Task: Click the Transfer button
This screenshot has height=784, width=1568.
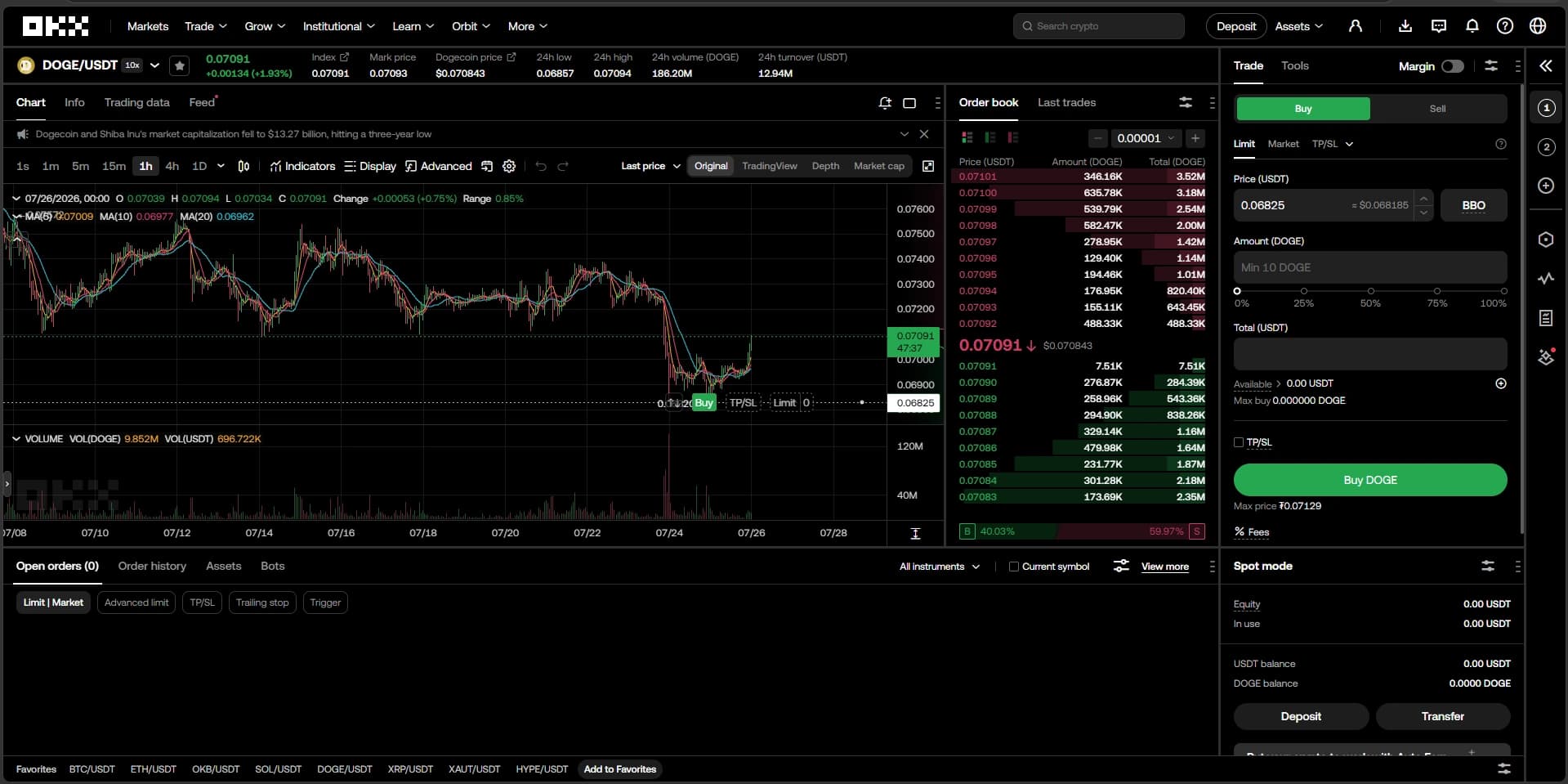Action: tap(1442, 716)
